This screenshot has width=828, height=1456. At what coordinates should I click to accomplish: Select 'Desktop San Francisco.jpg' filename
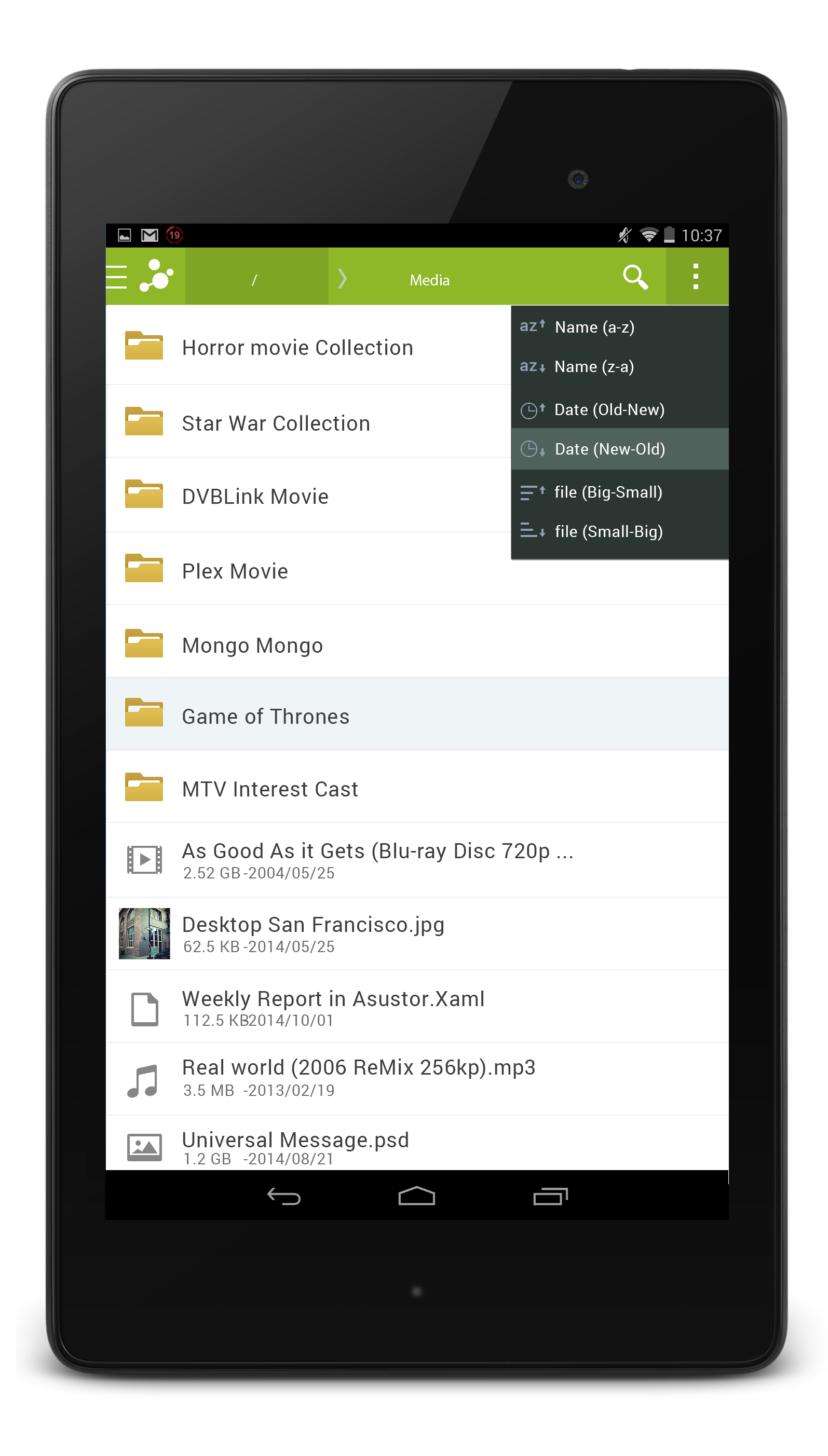click(x=314, y=925)
